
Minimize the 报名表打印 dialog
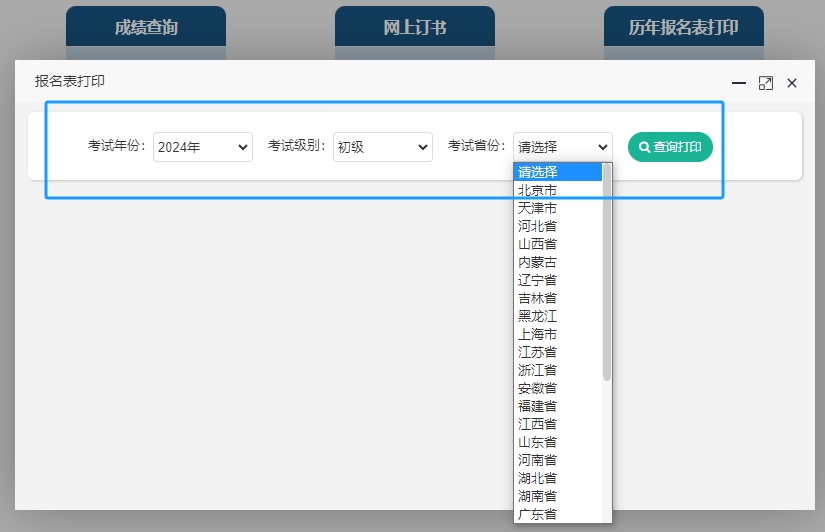[739, 83]
